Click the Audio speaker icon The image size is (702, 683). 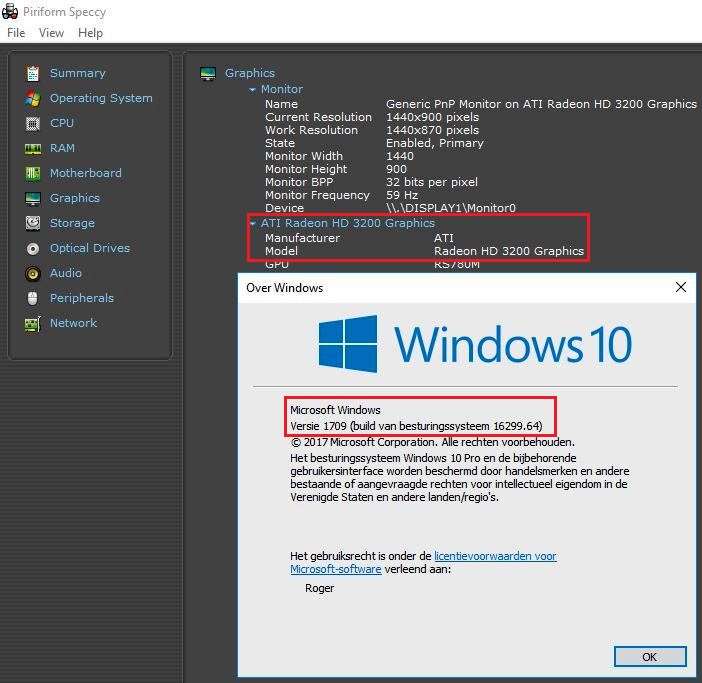pos(33,273)
